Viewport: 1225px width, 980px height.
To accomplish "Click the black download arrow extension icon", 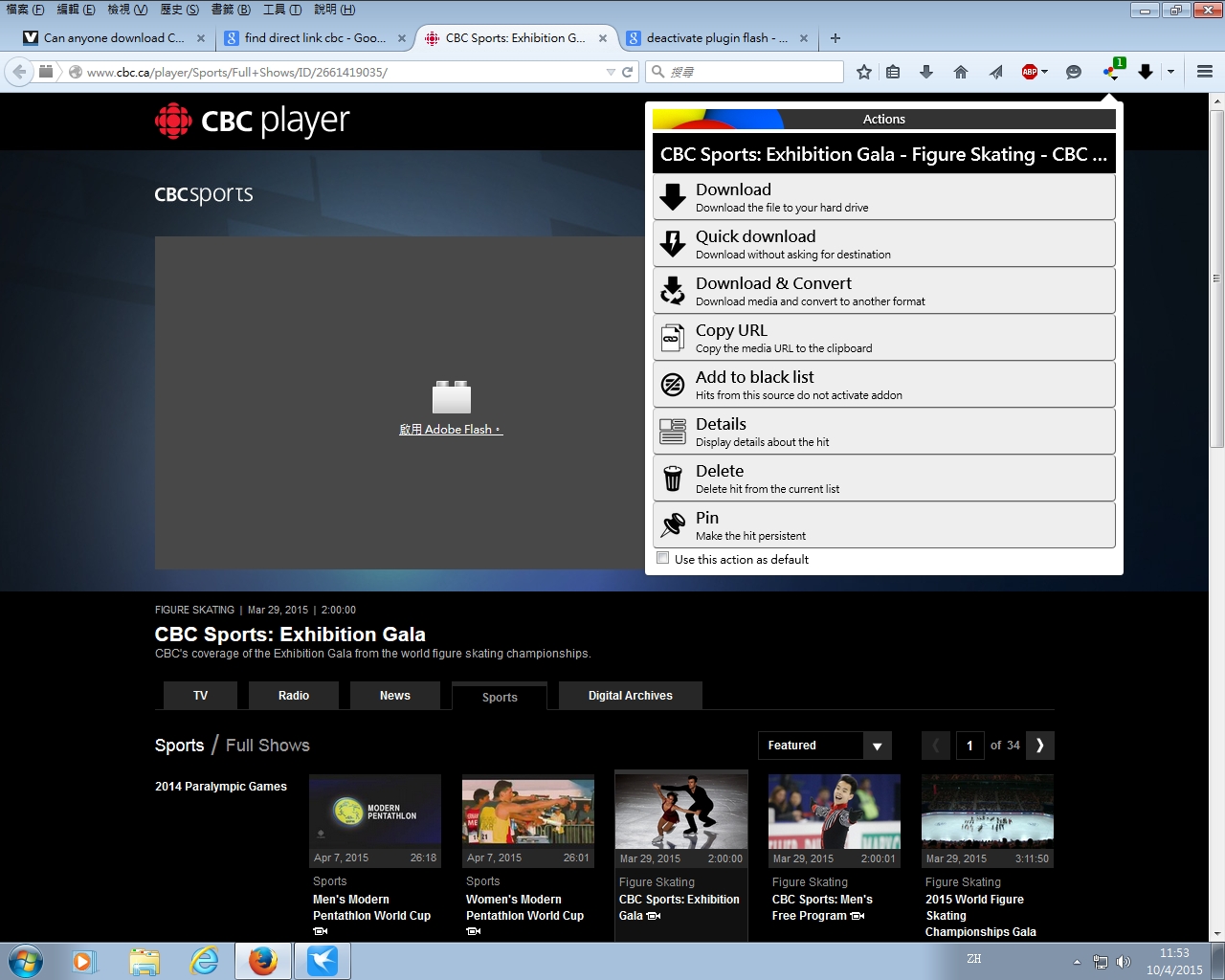I will click(x=1146, y=72).
